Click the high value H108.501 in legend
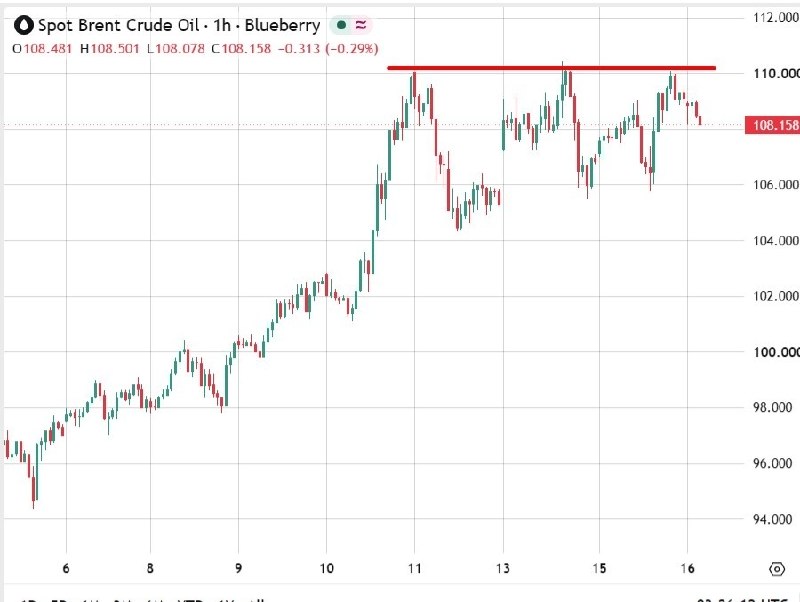Image resolution: width=800 pixels, height=602 pixels. pos(110,49)
